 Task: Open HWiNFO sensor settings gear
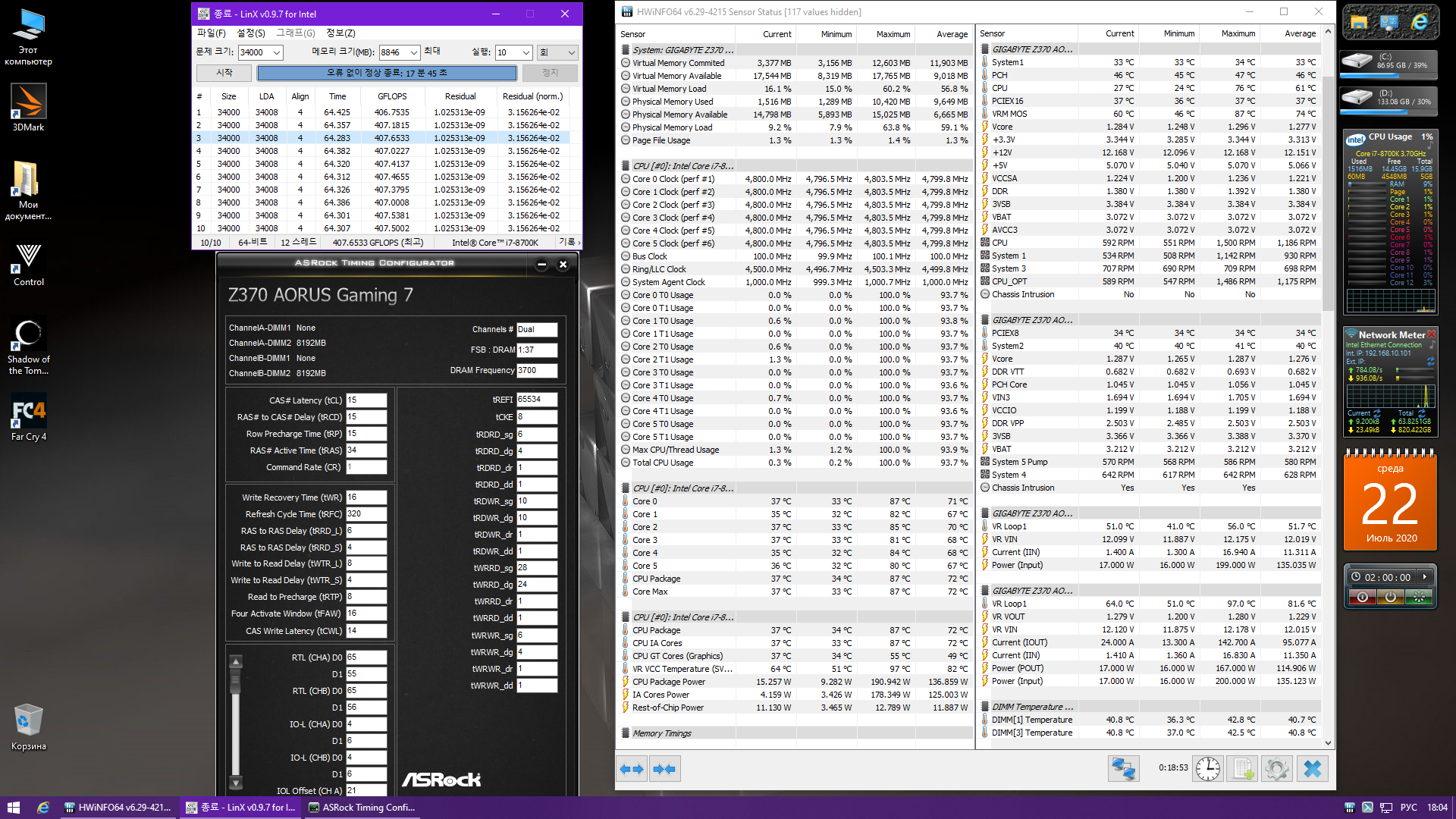(x=1277, y=769)
